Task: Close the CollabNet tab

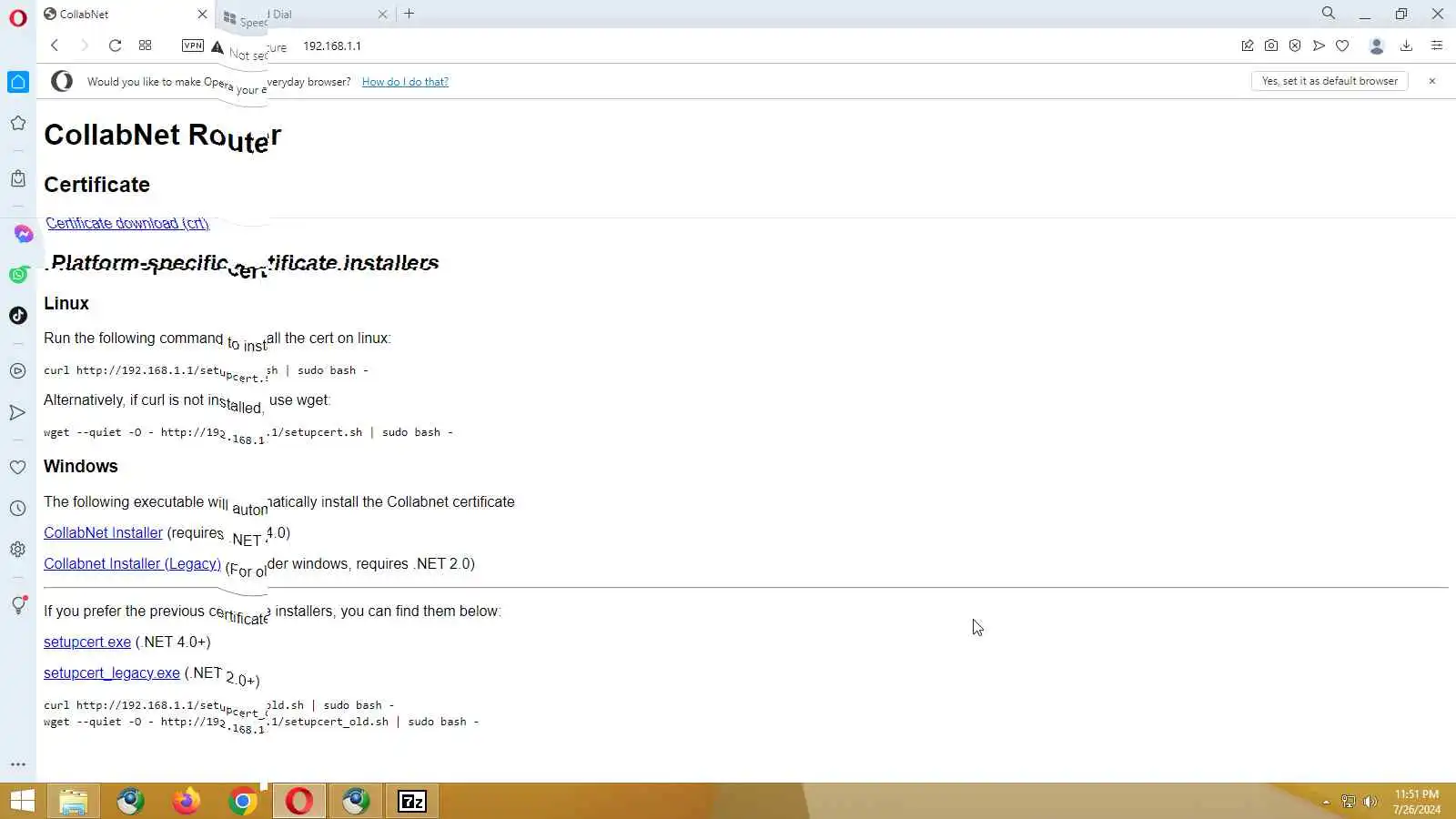Action: (x=202, y=15)
